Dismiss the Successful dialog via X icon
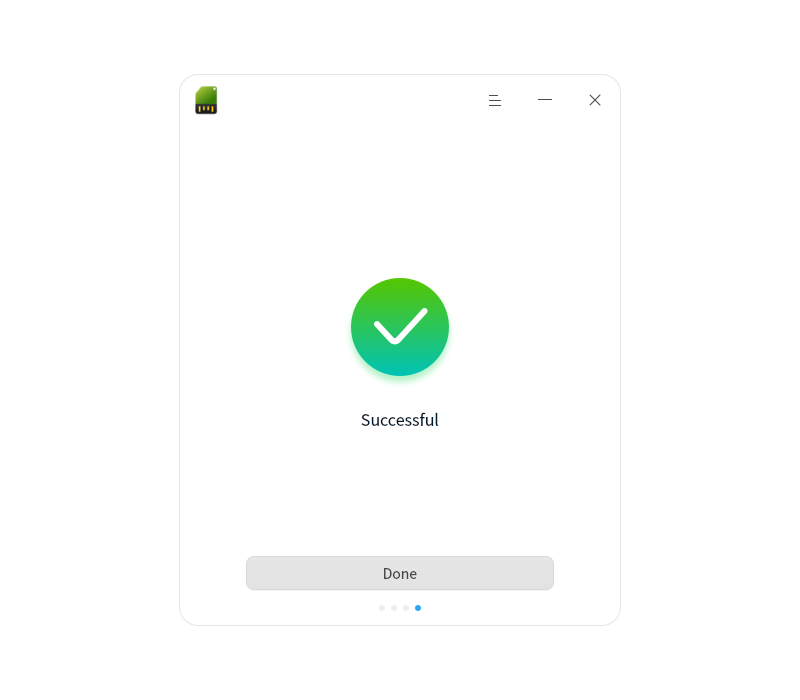This screenshot has width=800, height=700. tap(595, 100)
